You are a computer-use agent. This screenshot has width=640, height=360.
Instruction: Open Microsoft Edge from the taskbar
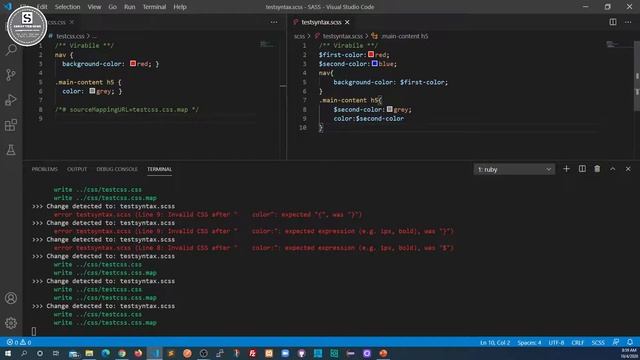click(x=106, y=353)
